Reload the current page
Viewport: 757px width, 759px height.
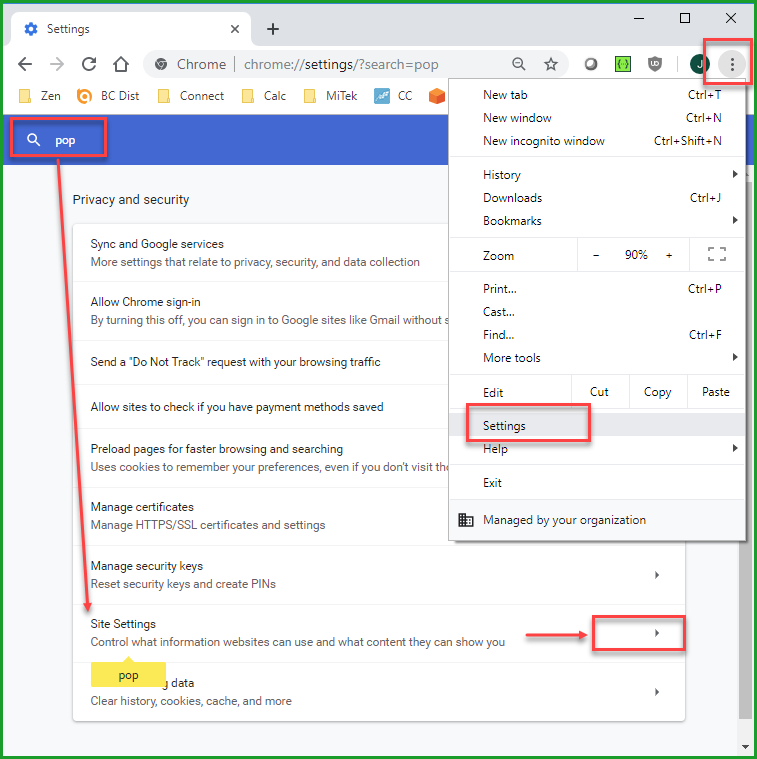pos(89,64)
